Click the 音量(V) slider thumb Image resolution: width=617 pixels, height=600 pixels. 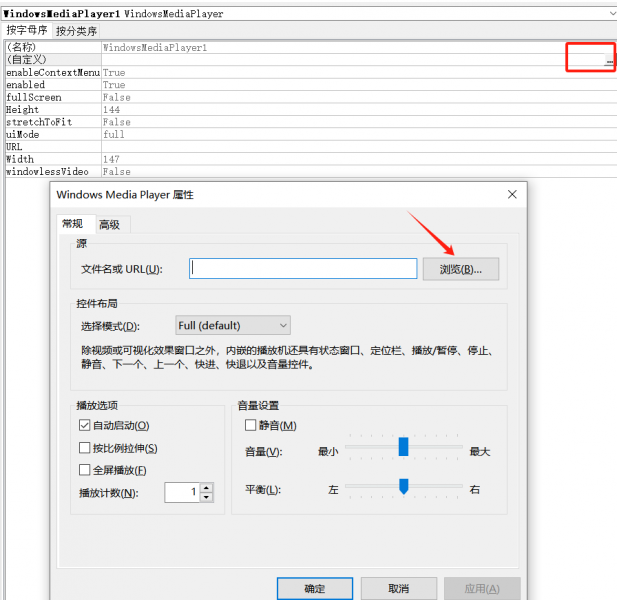403,447
